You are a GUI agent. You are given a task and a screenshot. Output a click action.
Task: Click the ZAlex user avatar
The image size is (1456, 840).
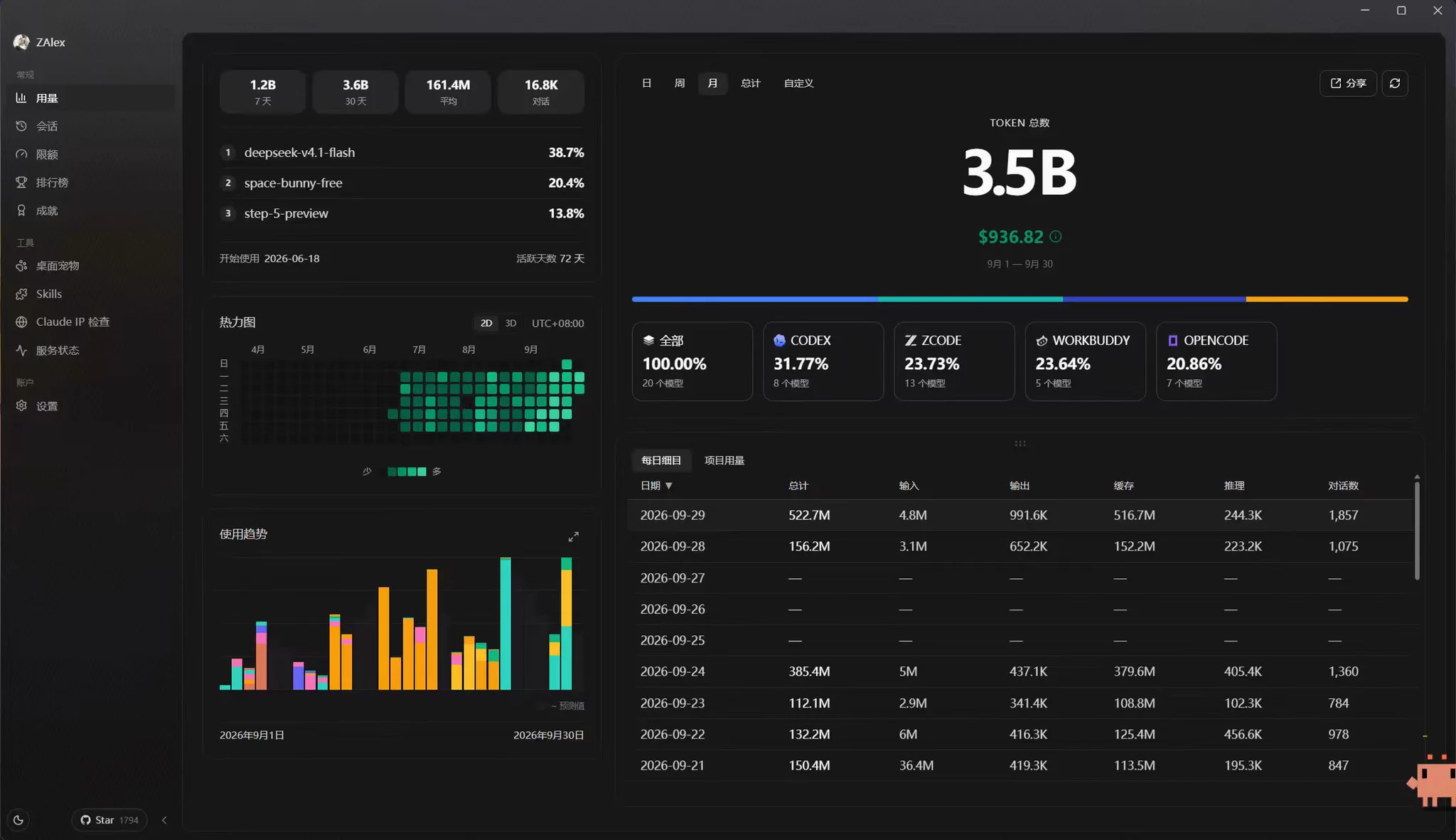point(21,42)
